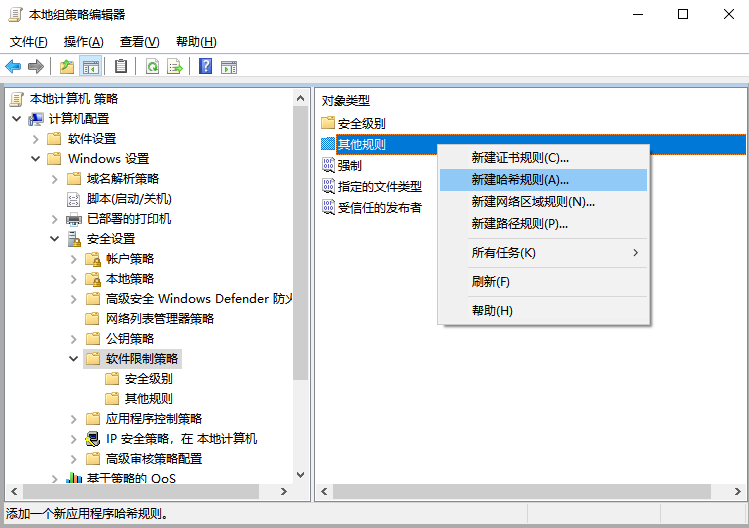Collapse the 安全设置 tree node

point(55,238)
